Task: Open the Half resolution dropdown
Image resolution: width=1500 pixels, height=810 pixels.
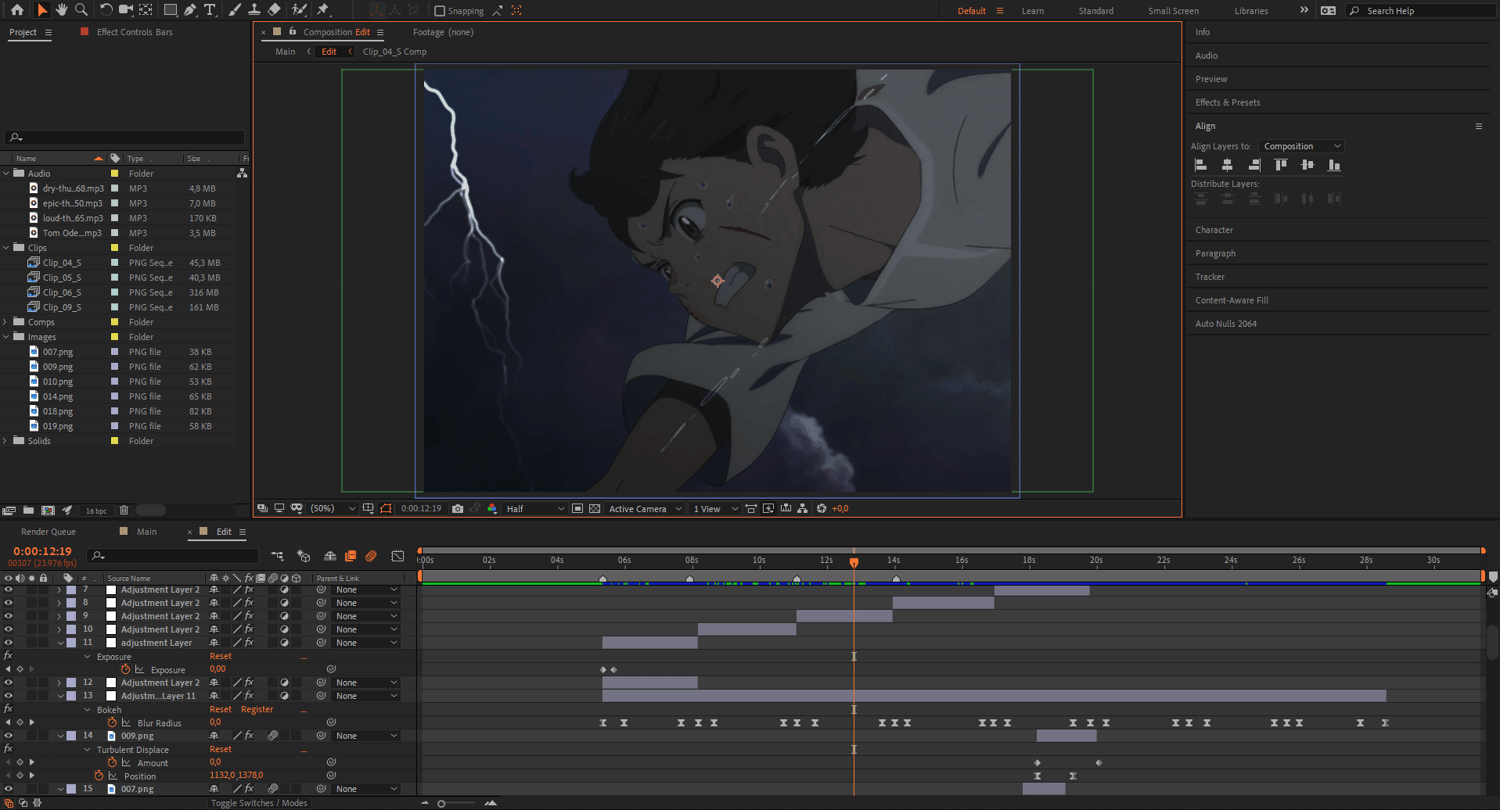Action: click(535, 509)
